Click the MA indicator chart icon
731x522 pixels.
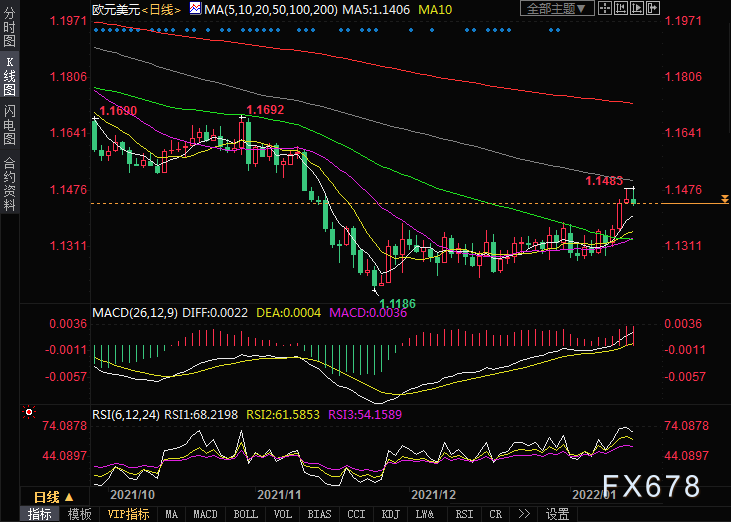195,8
